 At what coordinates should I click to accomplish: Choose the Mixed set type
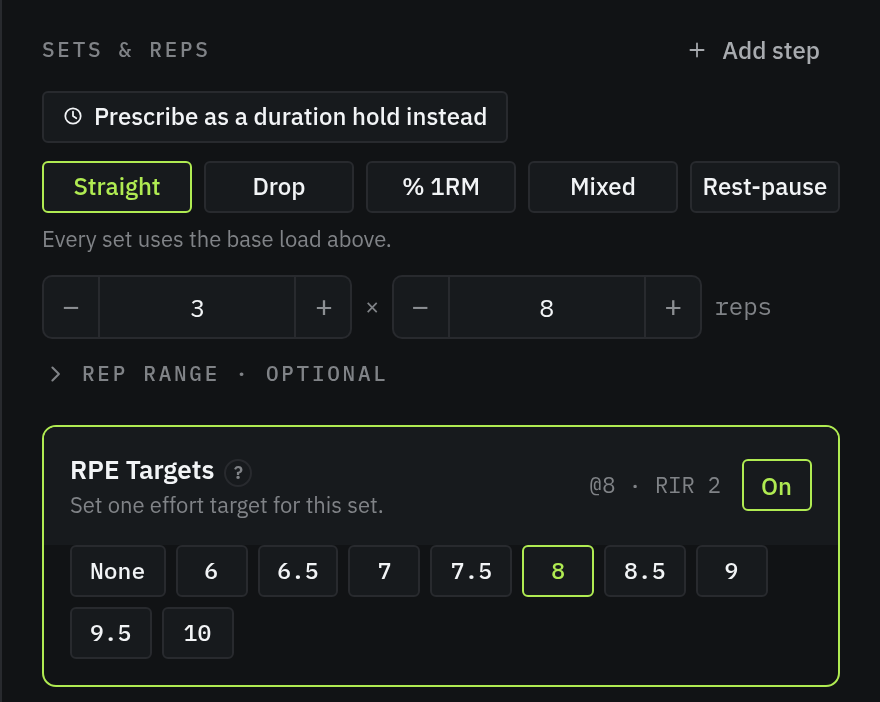pyautogui.click(x=603, y=187)
